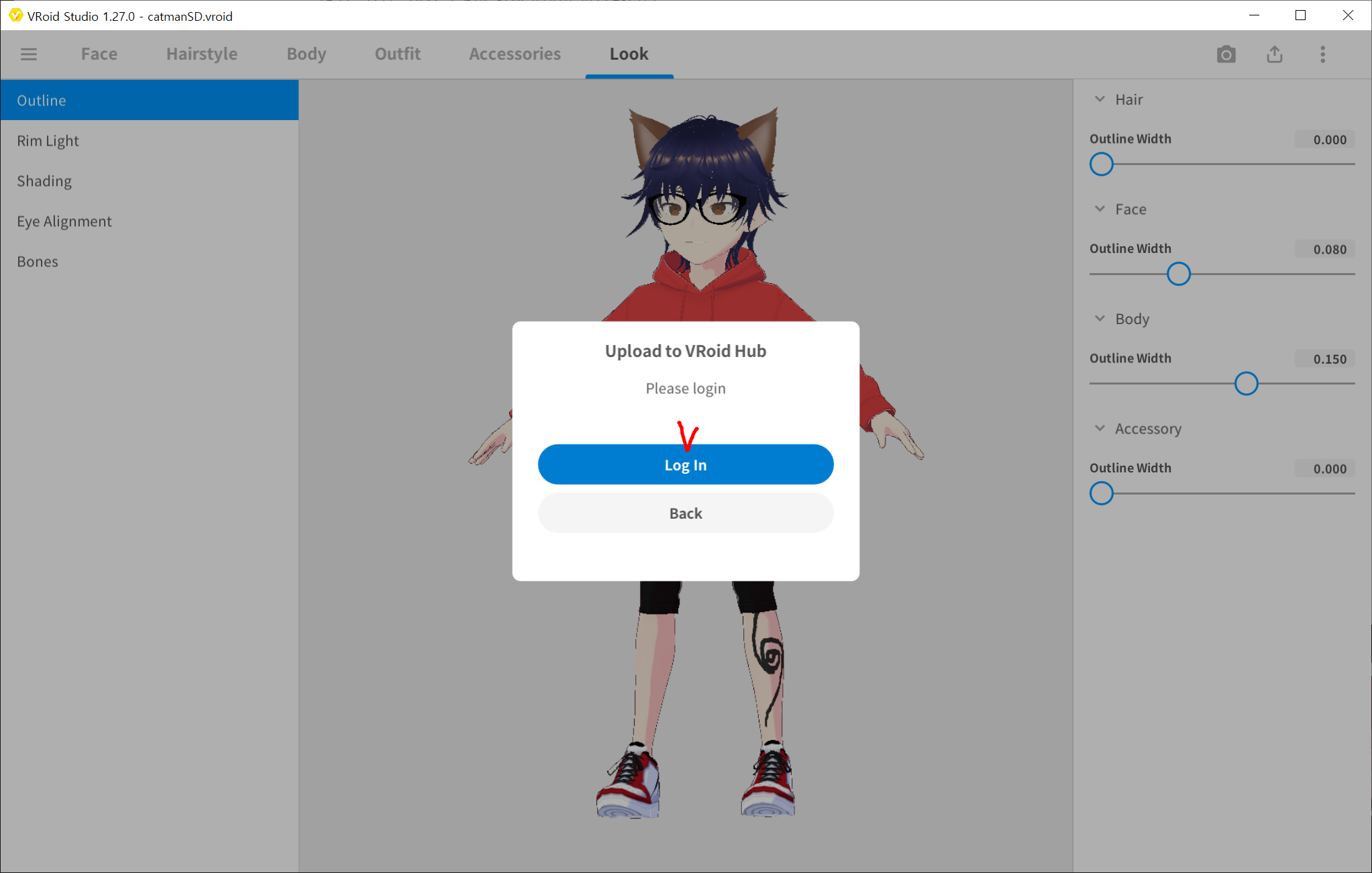This screenshot has height=873, width=1372.
Task: Collapse the Face outline section
Action: 1100,209
